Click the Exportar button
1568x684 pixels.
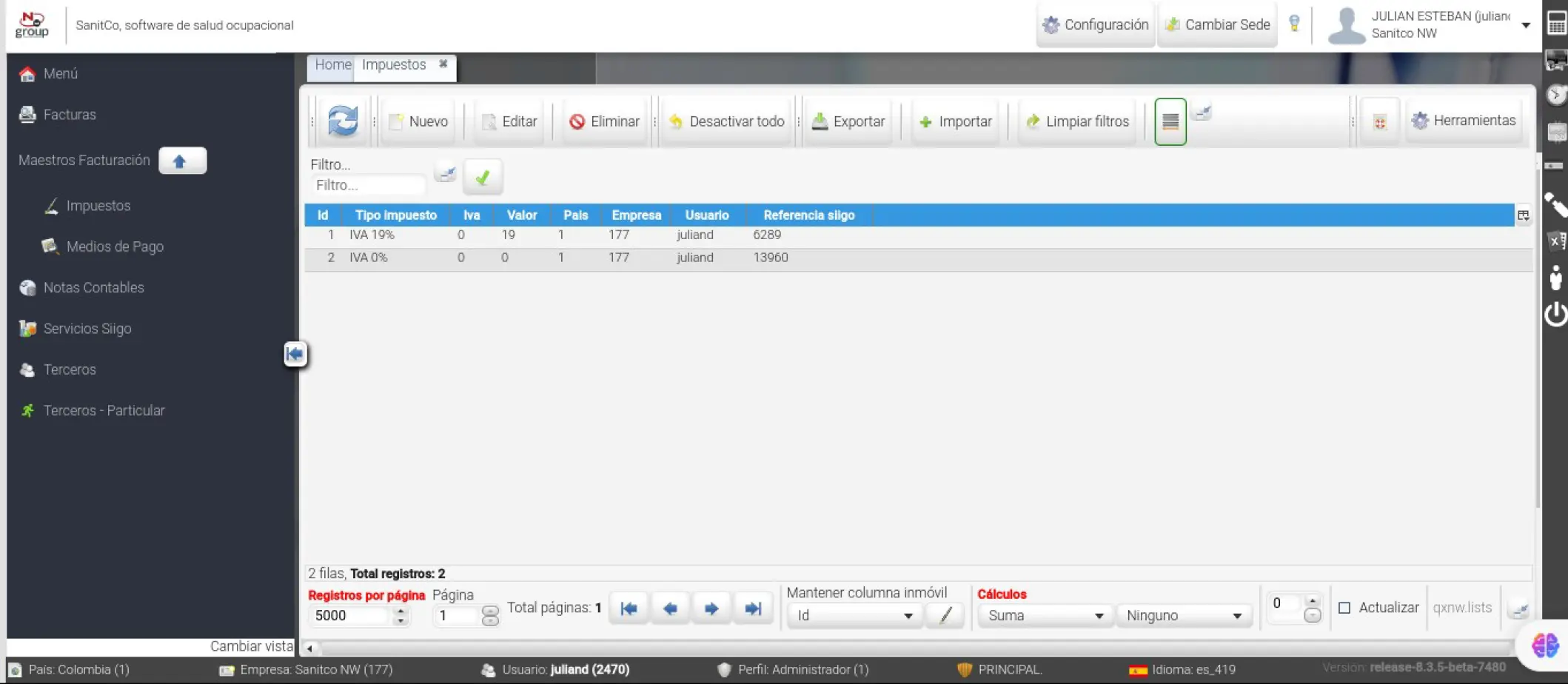click(848, 121)
